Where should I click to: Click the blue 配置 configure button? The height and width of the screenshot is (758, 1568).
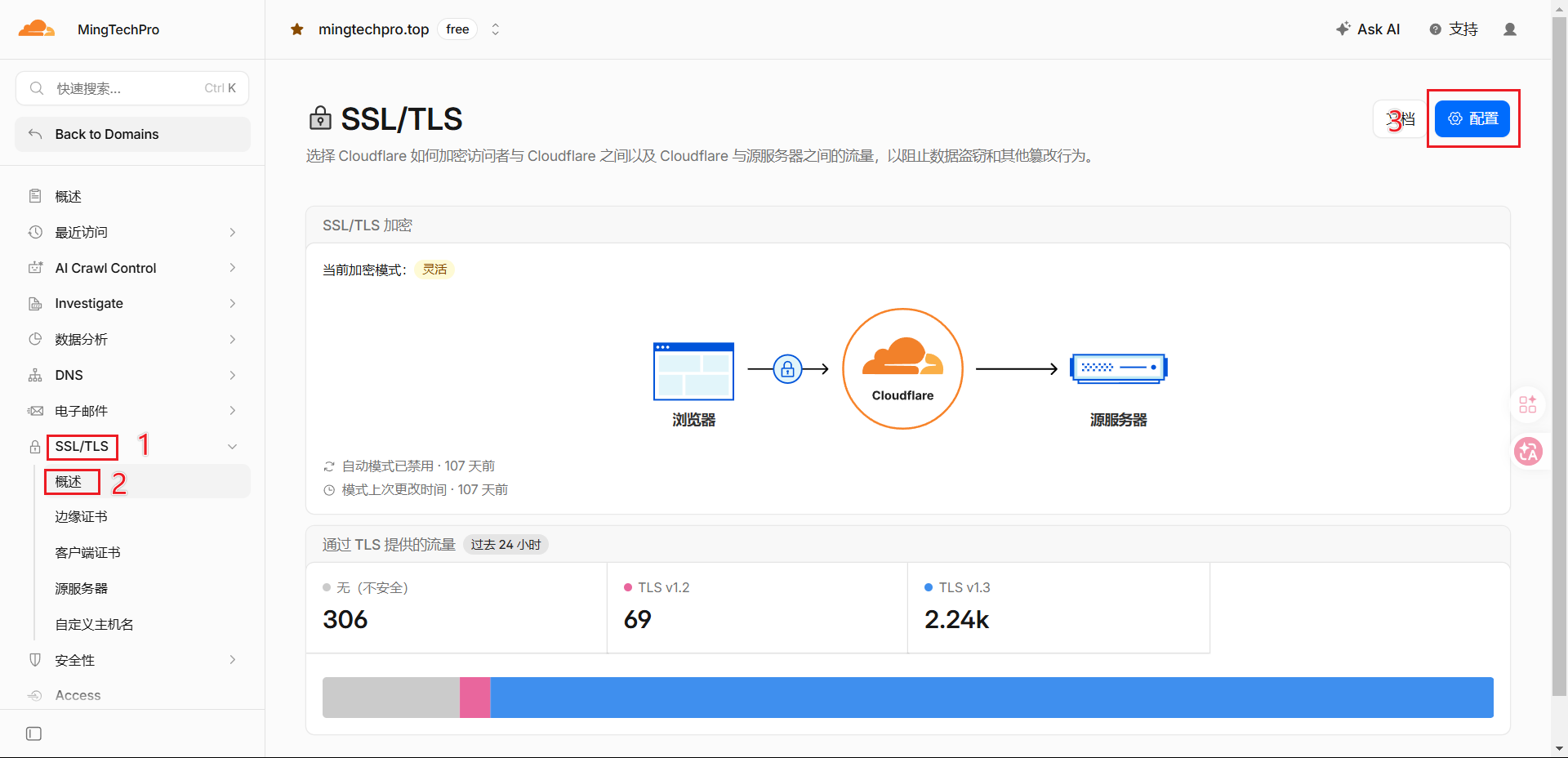coord(1472,118)
